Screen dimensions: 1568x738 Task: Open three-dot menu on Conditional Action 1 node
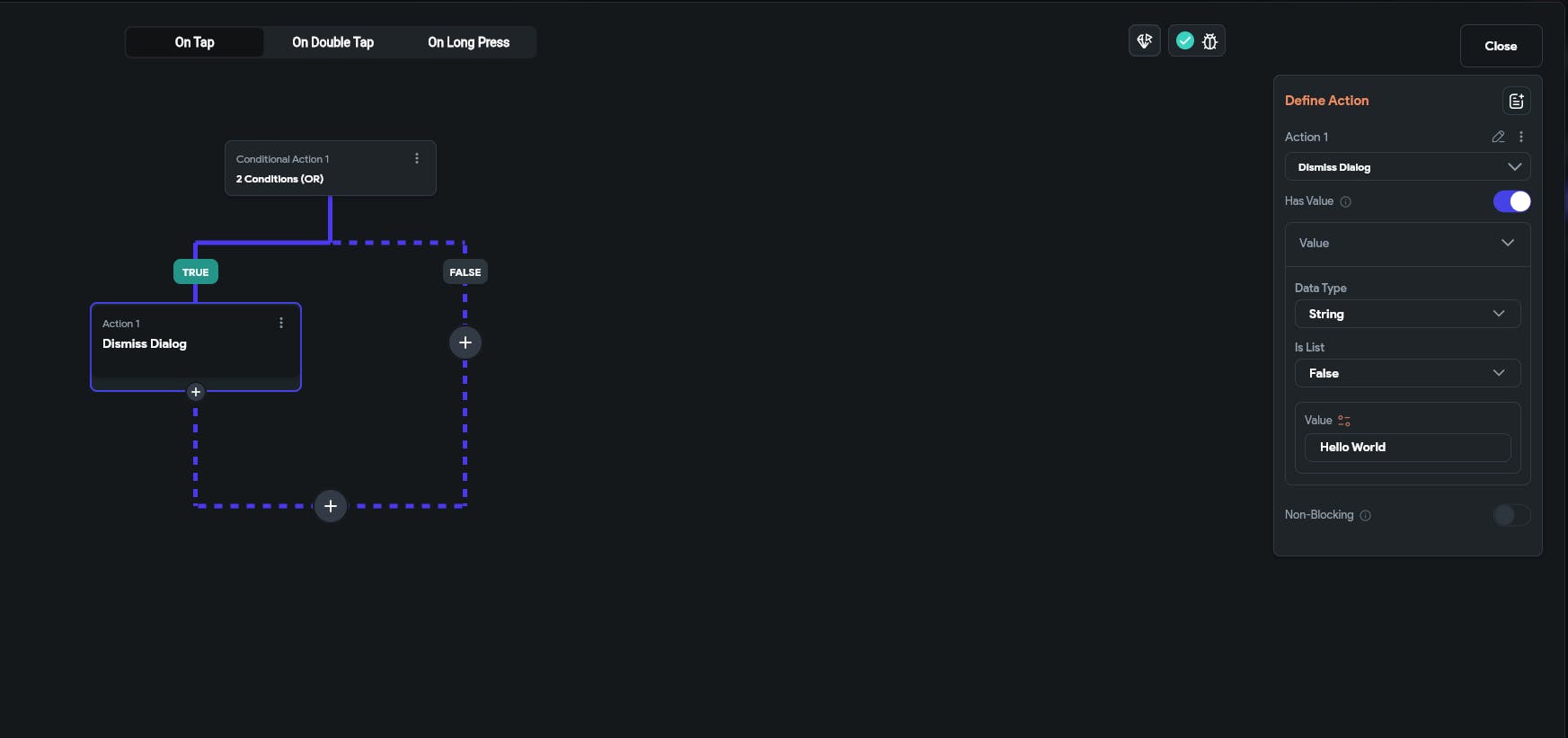[x=417, y=159]
